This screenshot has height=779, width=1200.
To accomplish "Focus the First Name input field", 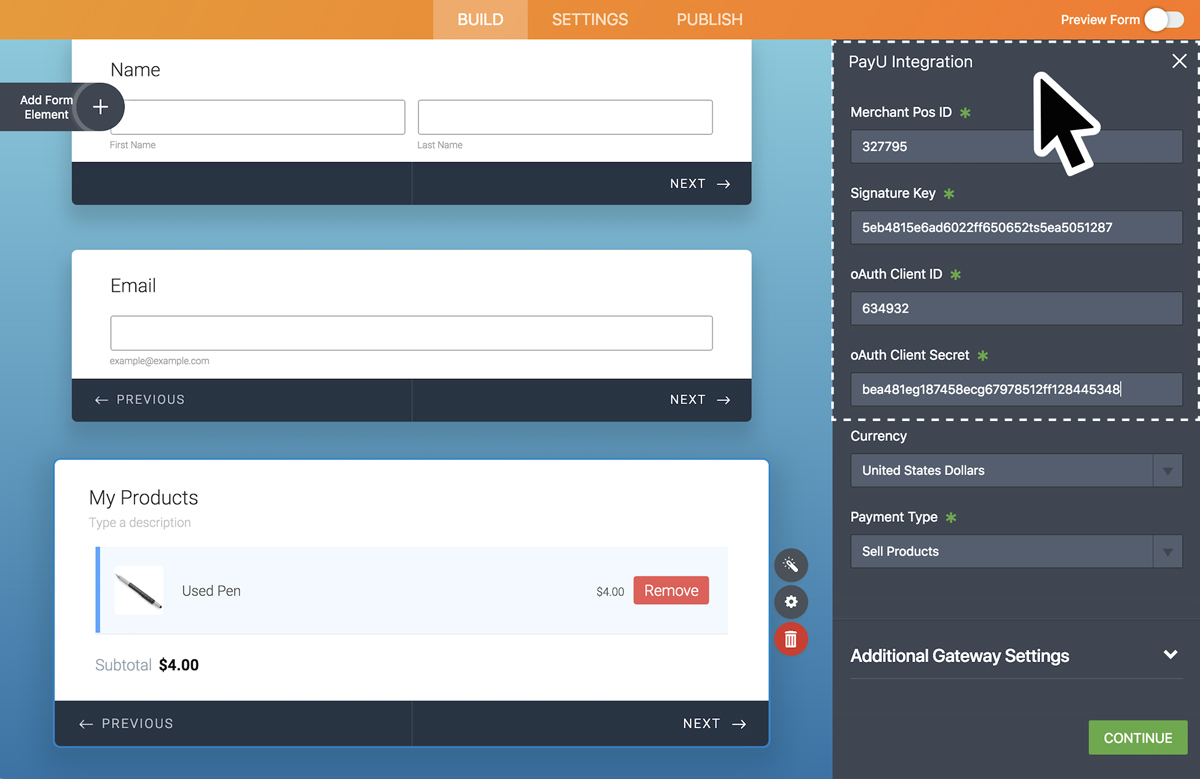I will point(258,117).
